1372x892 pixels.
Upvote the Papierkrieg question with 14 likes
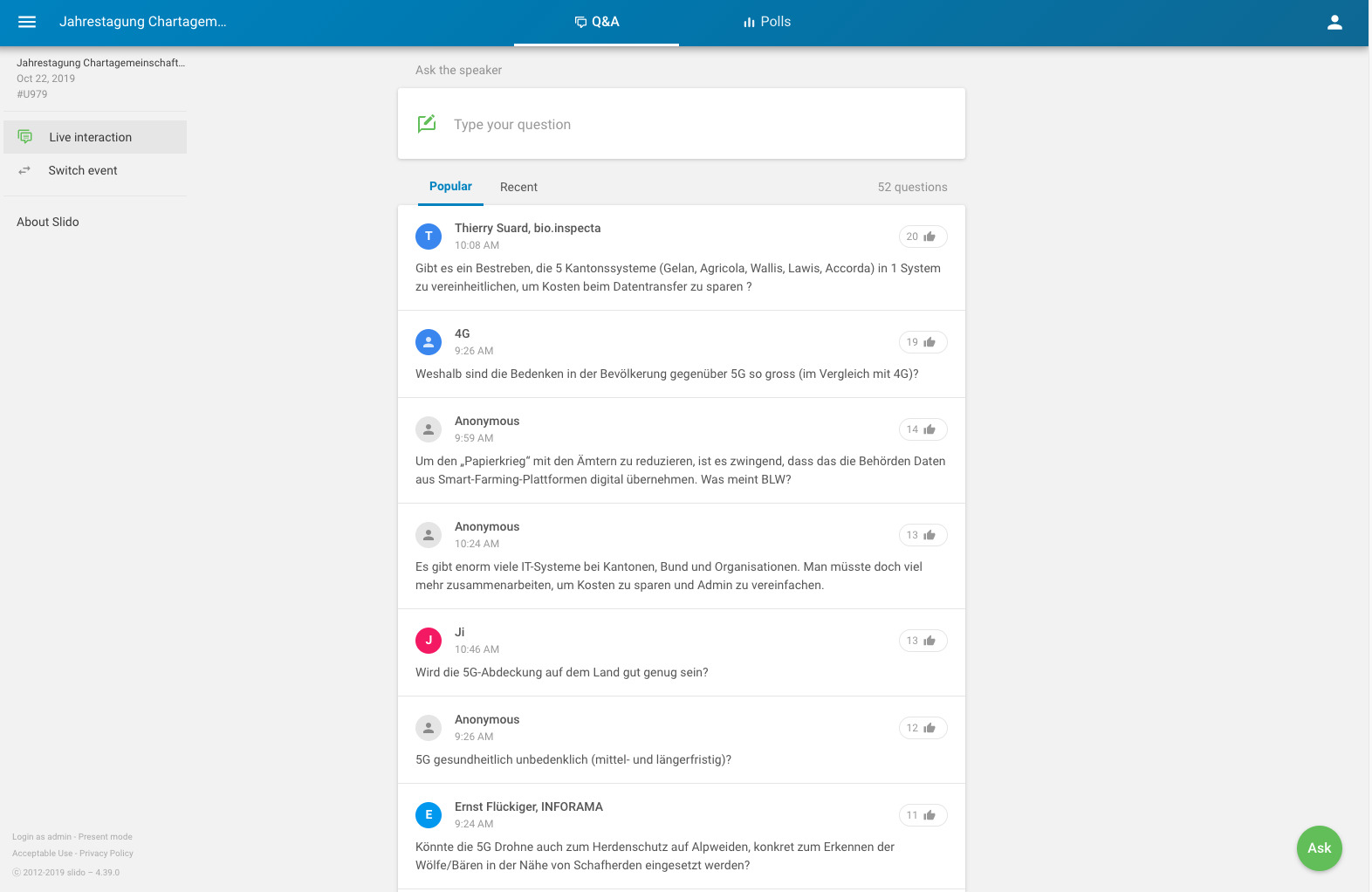click(923, 429)
